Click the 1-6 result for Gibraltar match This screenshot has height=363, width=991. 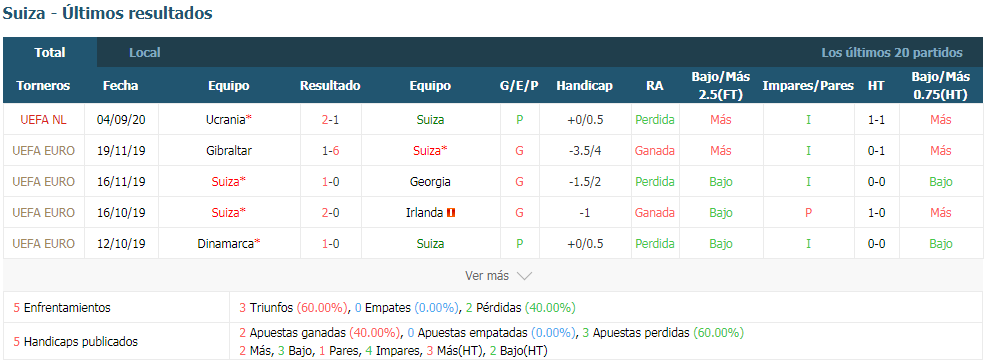pos(330,151)
